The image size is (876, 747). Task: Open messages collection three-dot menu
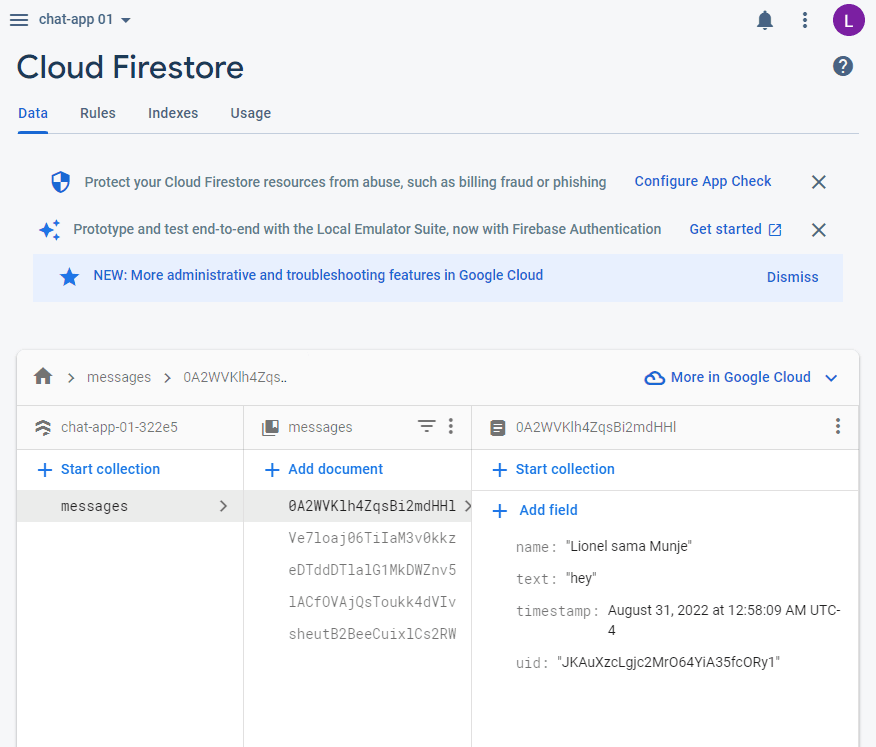[451, 427]
